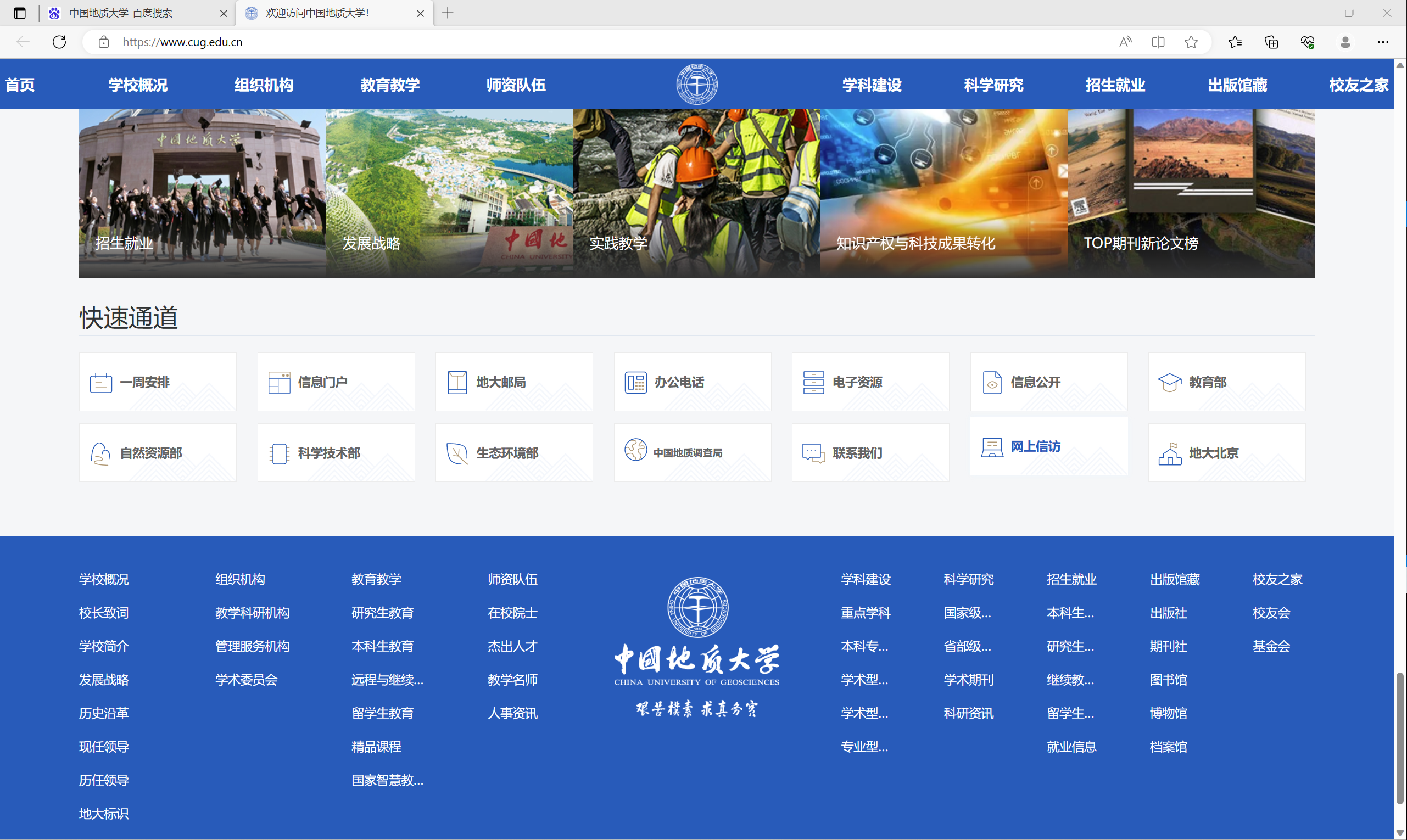Click the 地大邮局 mail icon
The height and width of the screenshot is (840, 1407).
(457, 383)
